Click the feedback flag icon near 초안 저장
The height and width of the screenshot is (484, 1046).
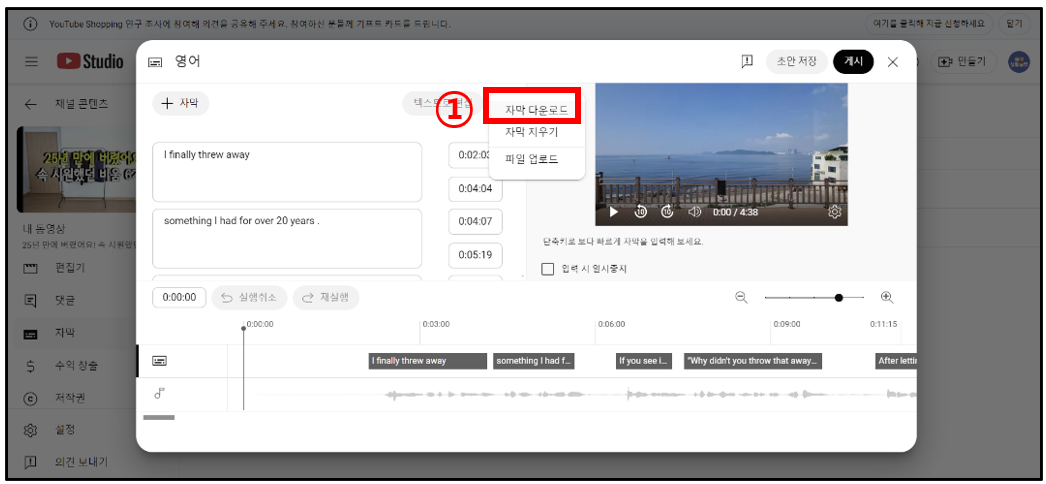click(746, 61)
